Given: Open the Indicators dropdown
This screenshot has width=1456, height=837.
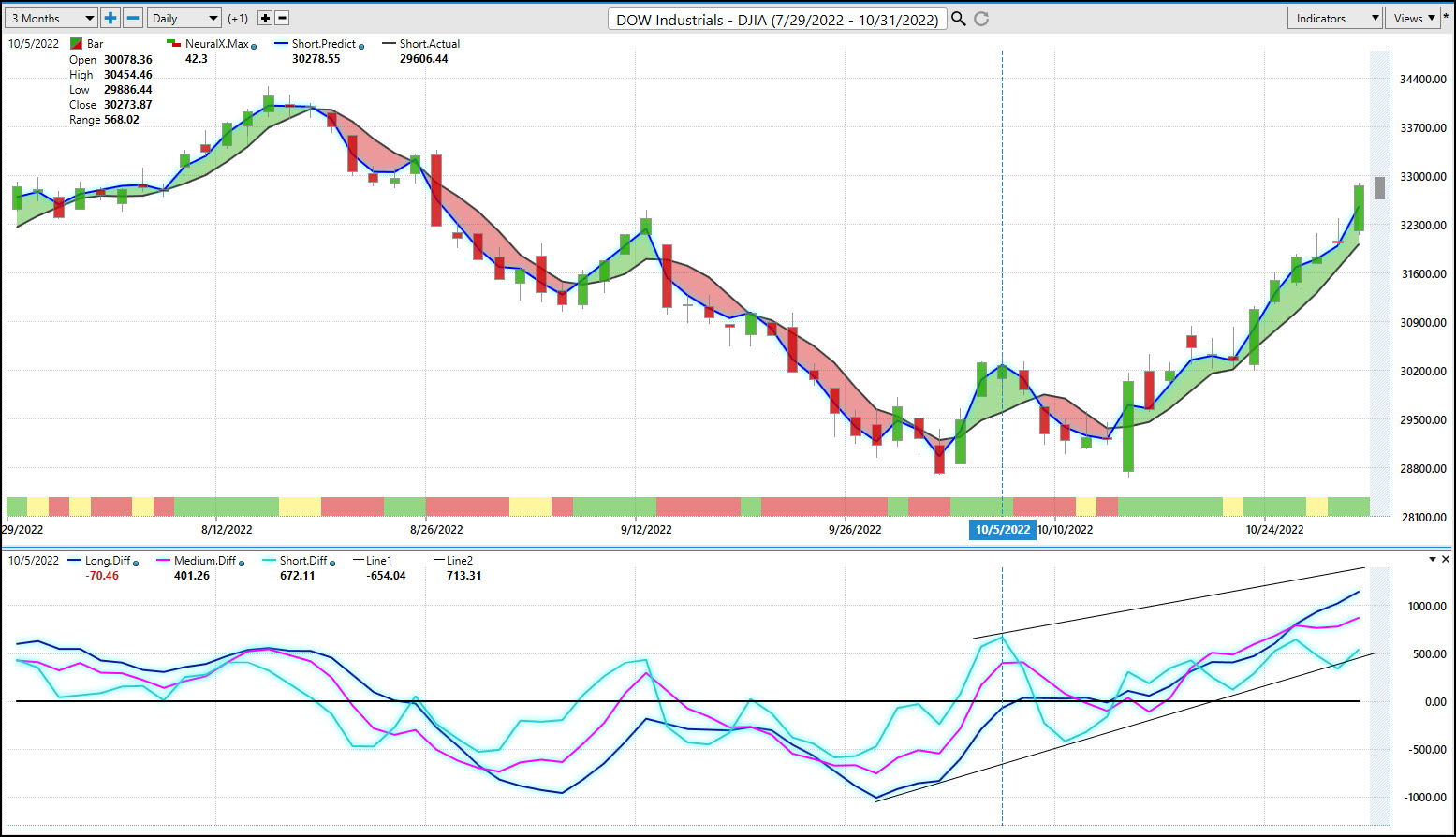Looking at the screenshot, I should pyautogui.click(x=1335, y=18).
